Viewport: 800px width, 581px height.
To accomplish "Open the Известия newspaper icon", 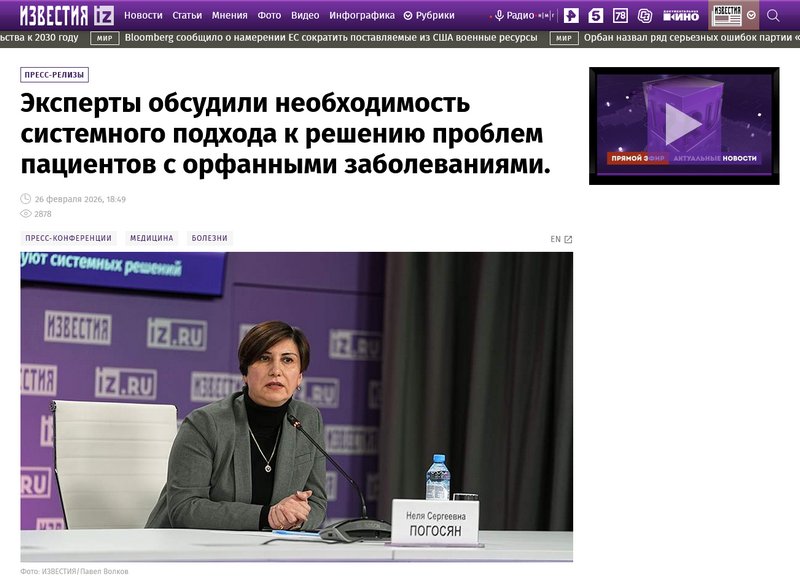I will [x=727, y=15].
